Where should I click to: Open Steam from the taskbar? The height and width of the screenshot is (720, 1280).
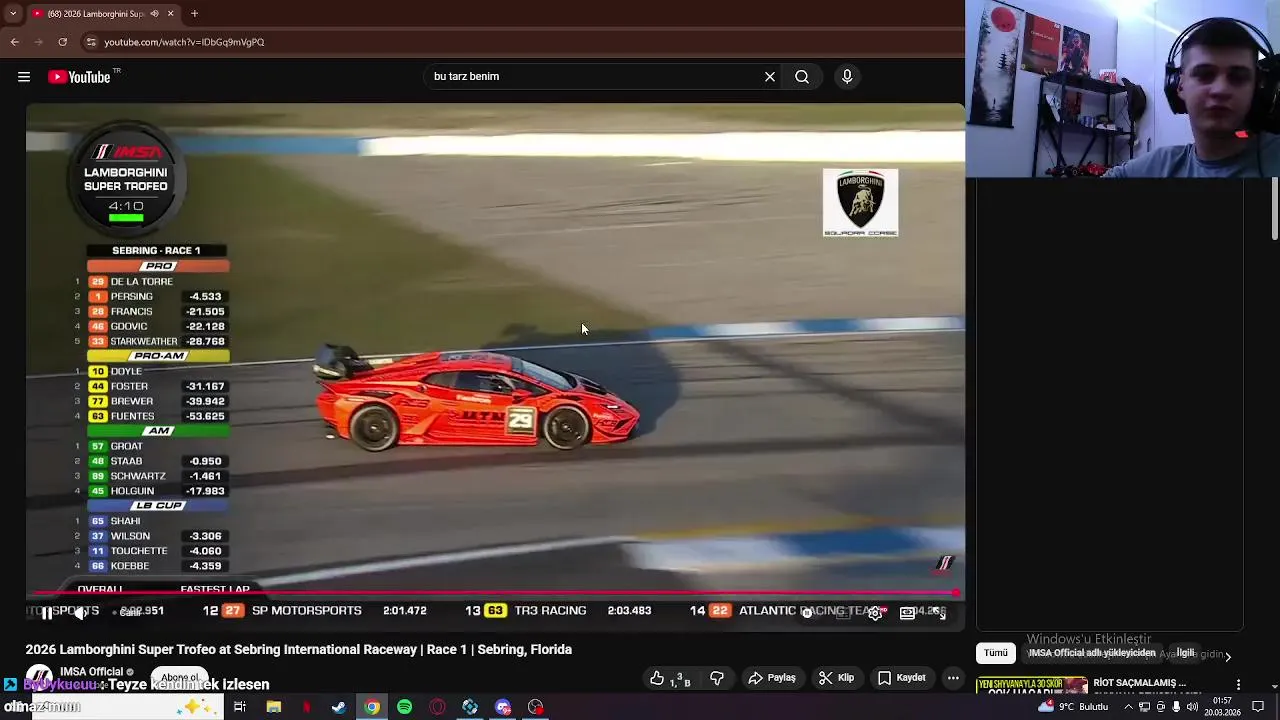tap(339, 707)
